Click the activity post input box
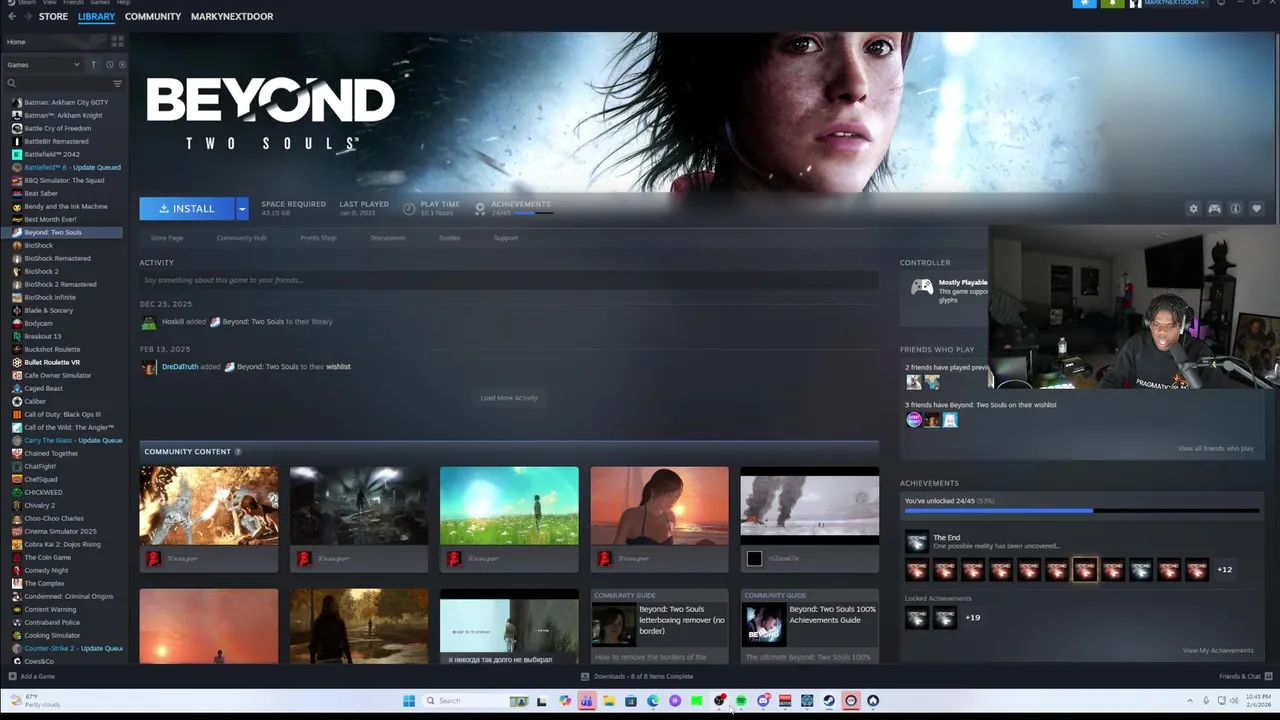The width and height of the screenshot is (1280, 720). click(509, 280)
